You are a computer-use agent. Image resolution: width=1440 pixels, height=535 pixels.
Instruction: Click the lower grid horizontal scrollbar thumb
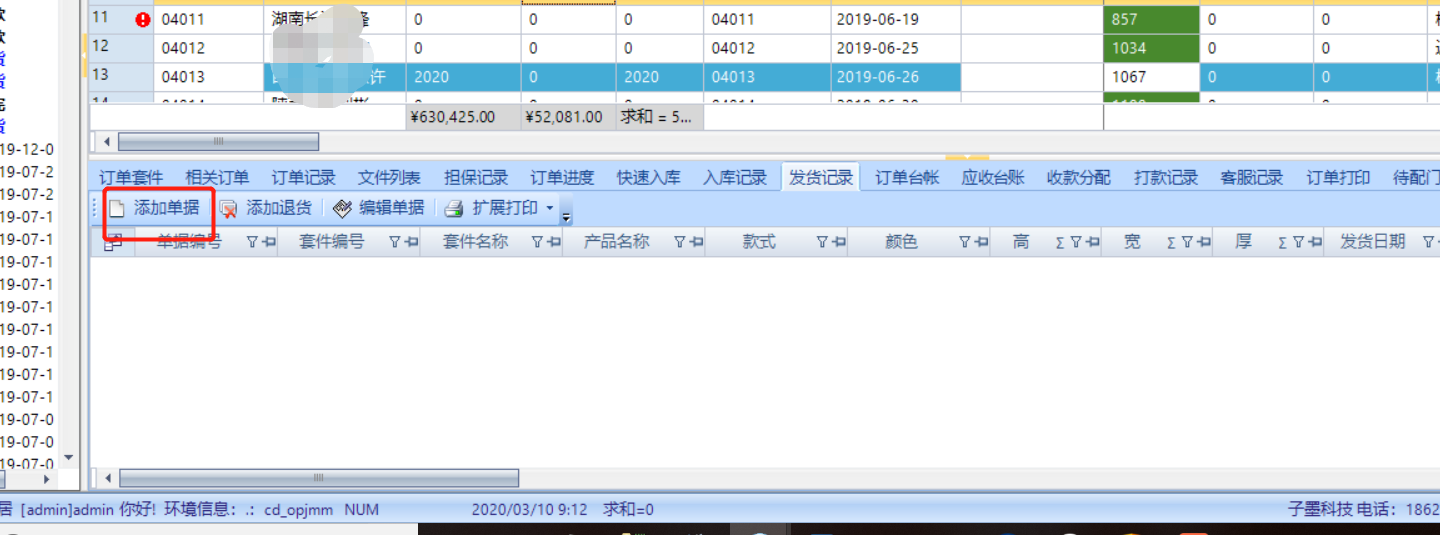(x=318, y=478)
